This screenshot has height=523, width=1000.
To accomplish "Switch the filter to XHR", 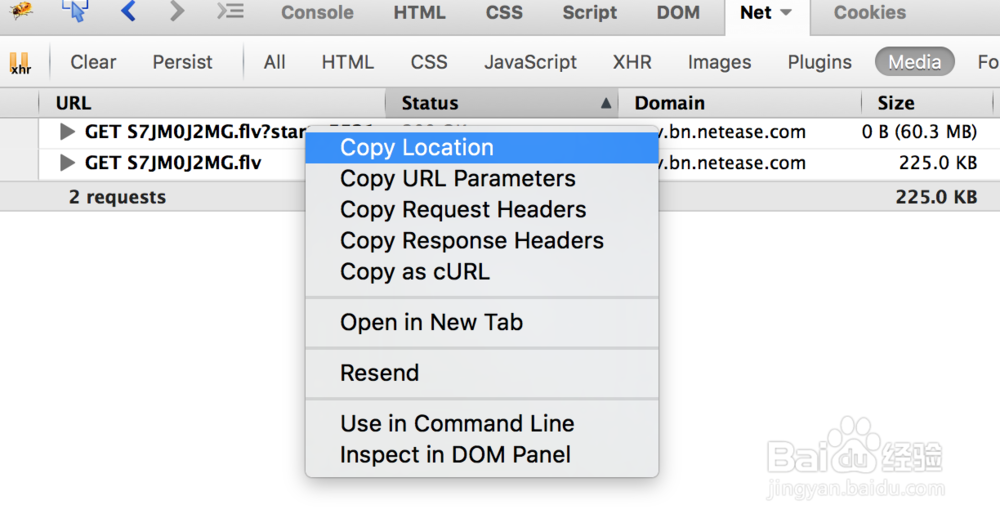I will [x=632, y=62].
